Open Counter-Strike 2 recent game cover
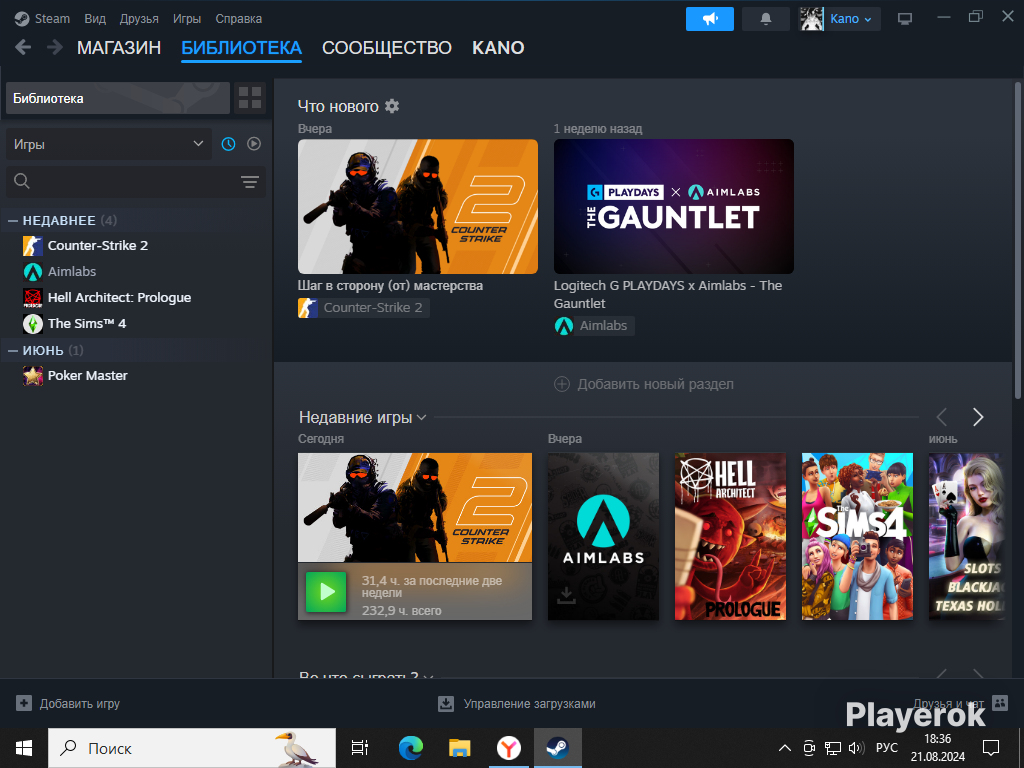1024x768 pixels. 415,507
